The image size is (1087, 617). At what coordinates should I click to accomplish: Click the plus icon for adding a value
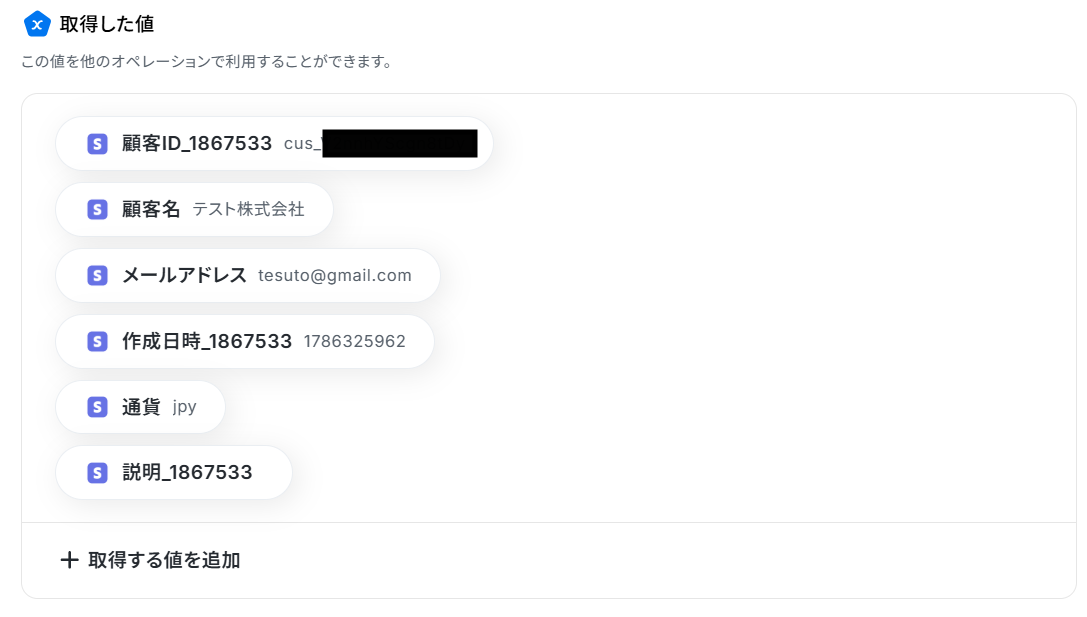pos(69,559)
